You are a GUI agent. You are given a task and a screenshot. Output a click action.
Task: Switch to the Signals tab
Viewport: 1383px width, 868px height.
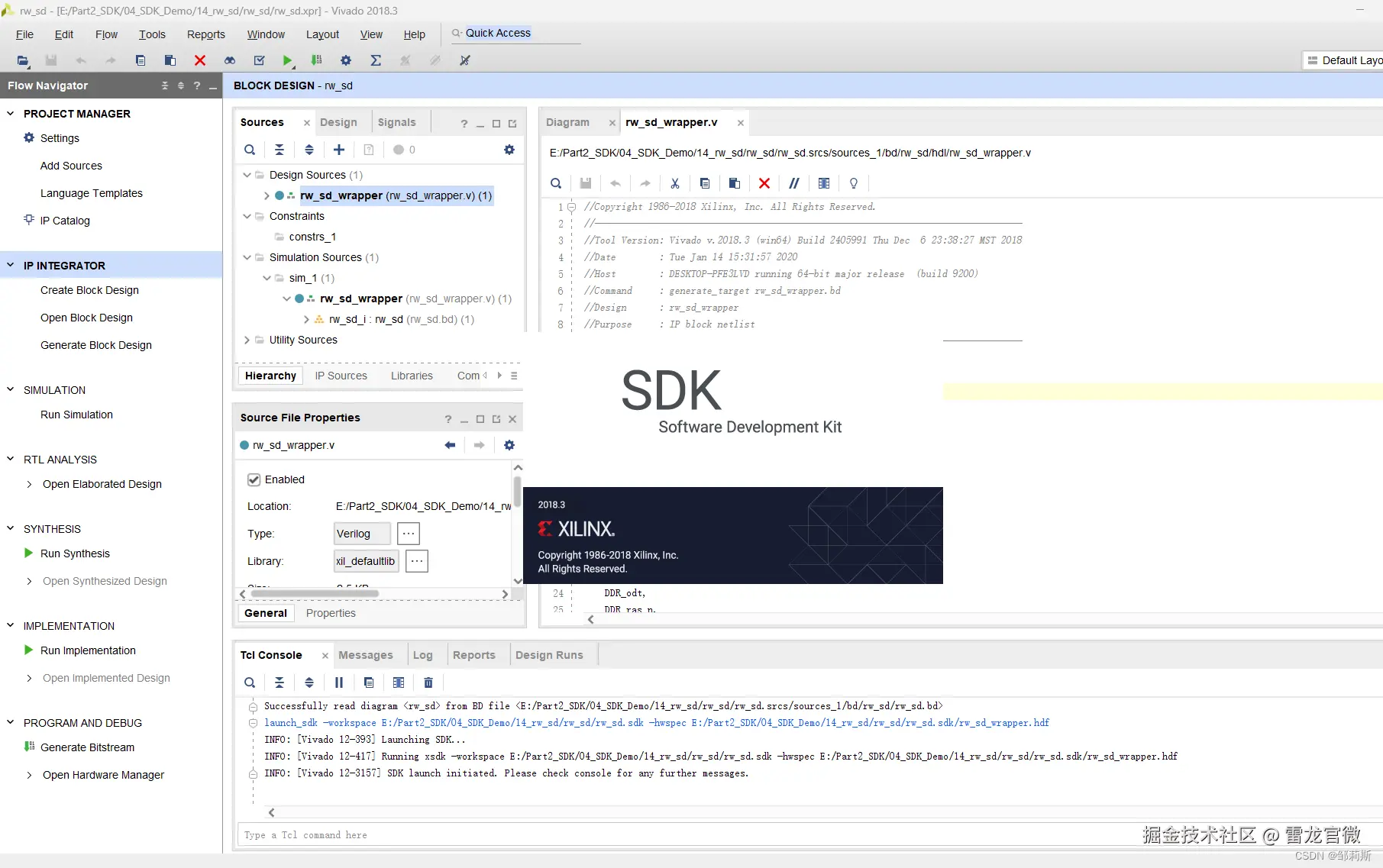[x=396, y=122]
